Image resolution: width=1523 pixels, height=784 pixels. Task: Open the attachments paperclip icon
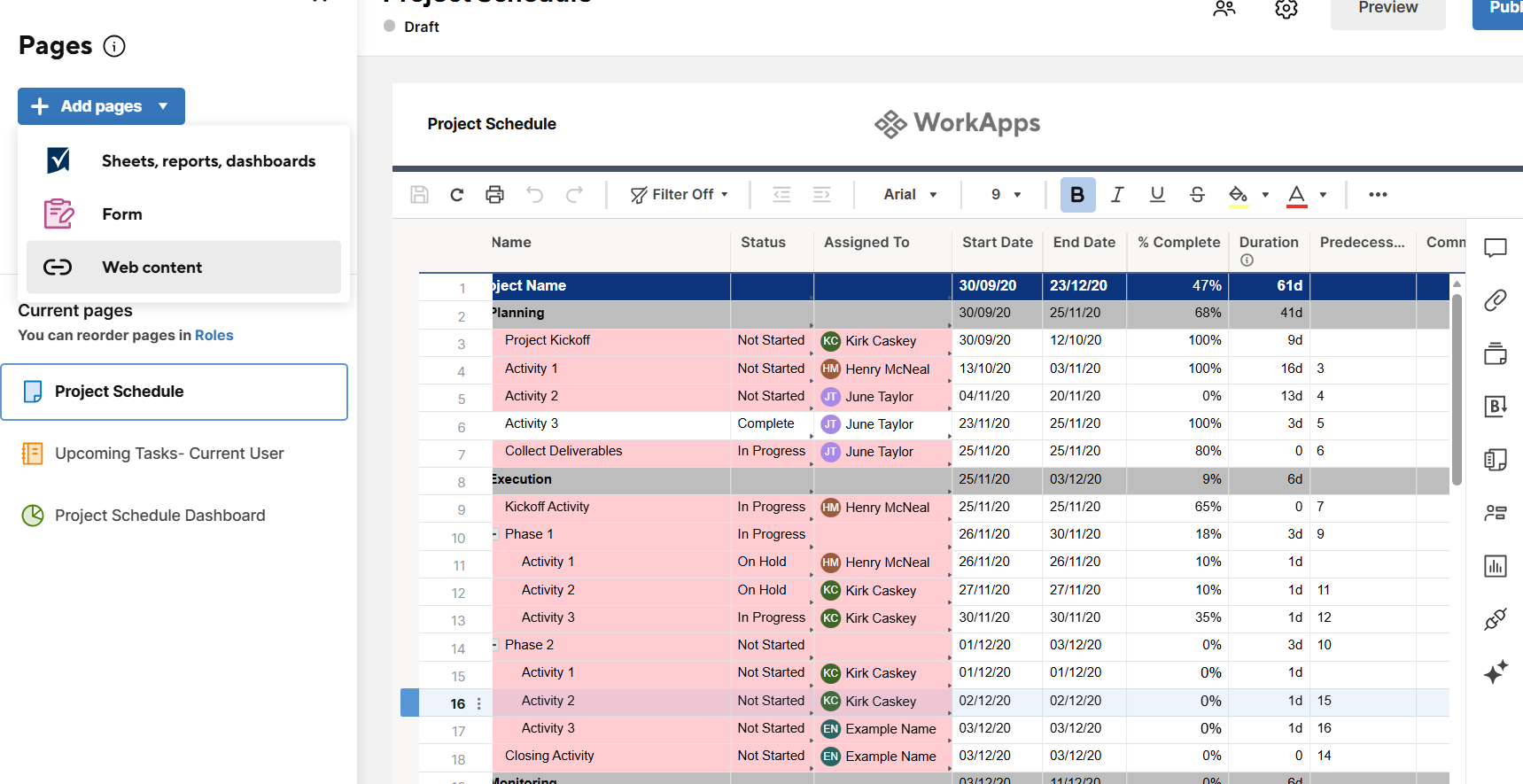click(x=1496, y=300)
